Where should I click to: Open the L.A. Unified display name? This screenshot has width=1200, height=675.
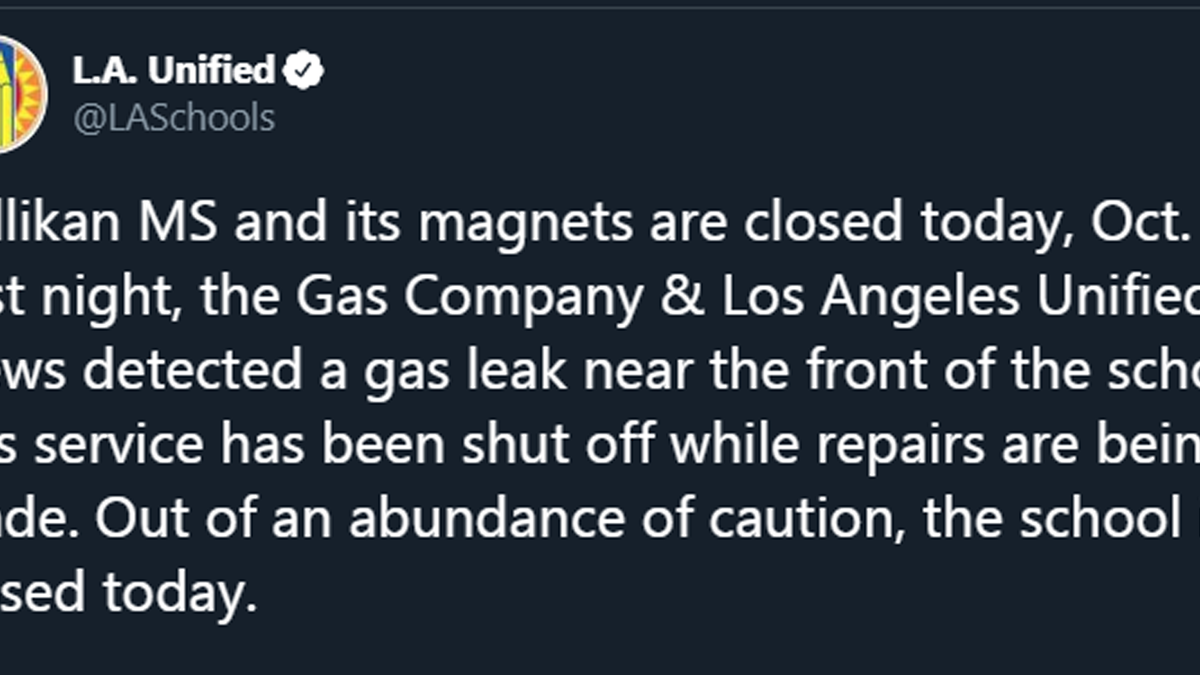173,71
